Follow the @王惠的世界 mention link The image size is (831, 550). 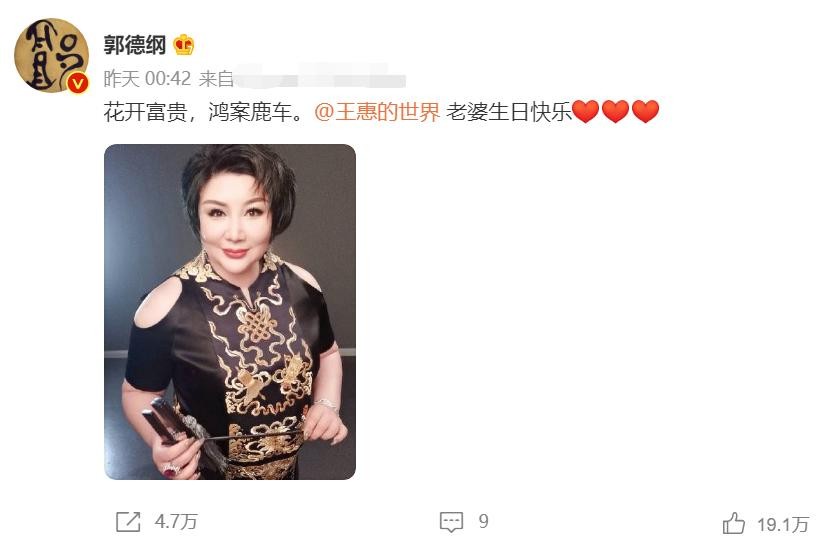point(377,112)
